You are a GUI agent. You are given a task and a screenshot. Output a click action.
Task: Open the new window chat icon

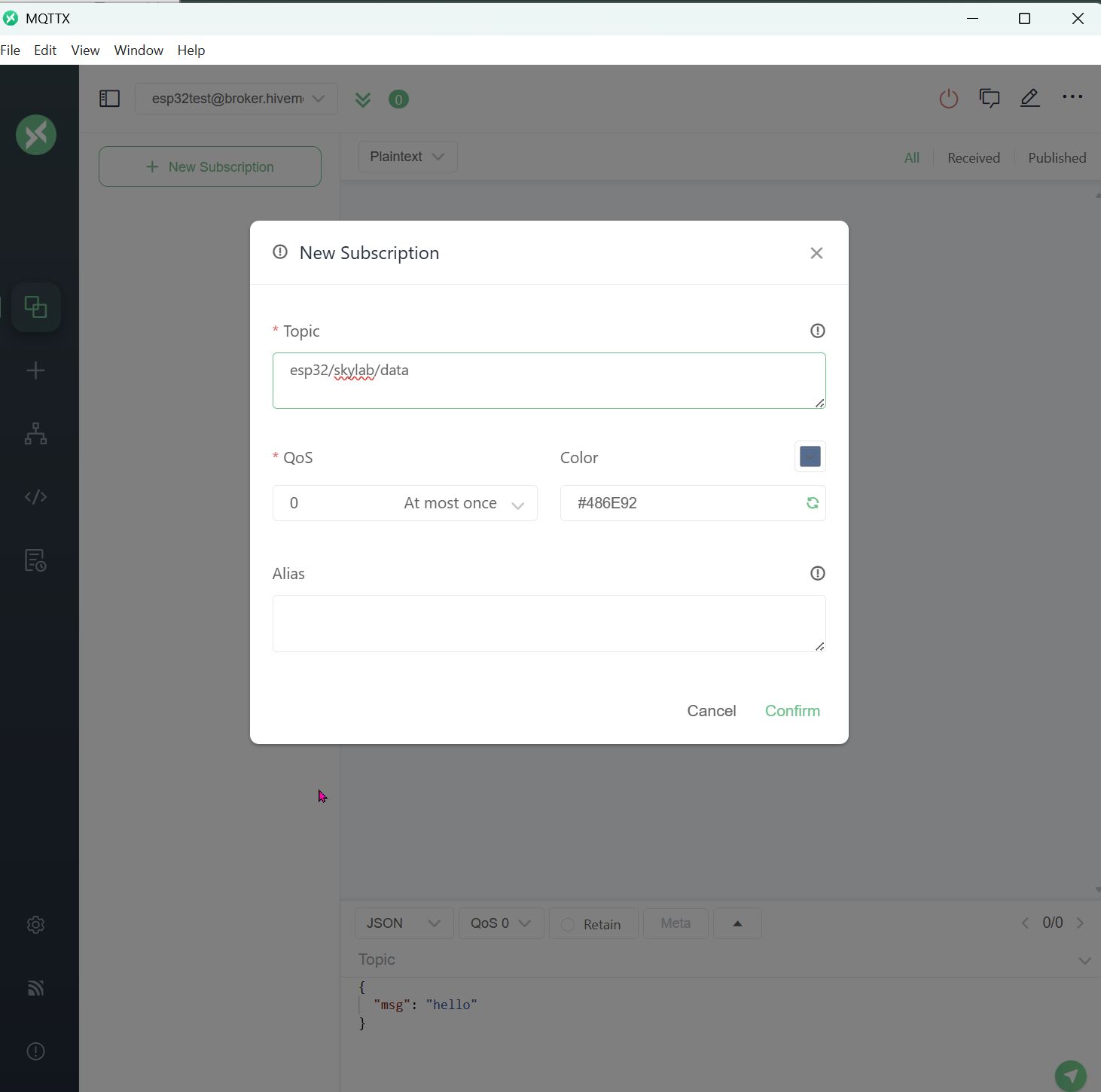pos(990,98)
